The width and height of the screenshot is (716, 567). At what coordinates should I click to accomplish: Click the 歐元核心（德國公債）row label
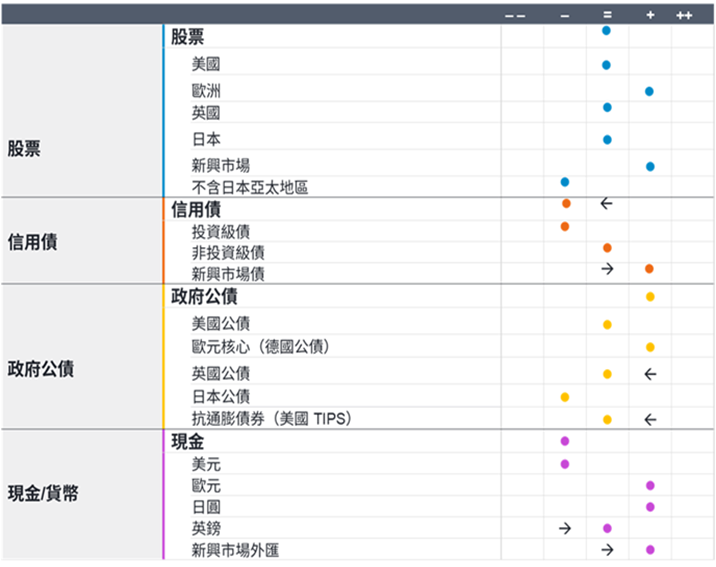260,347
